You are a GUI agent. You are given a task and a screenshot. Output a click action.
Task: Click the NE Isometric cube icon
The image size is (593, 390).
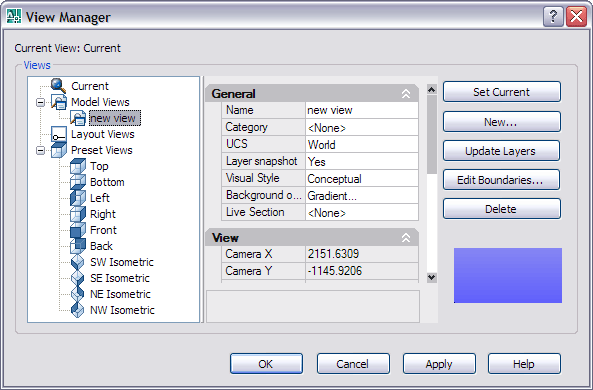pos(78,294)
